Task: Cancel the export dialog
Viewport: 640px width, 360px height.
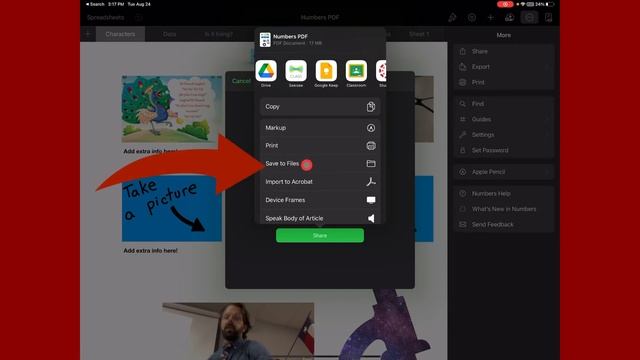Action: 241,81
